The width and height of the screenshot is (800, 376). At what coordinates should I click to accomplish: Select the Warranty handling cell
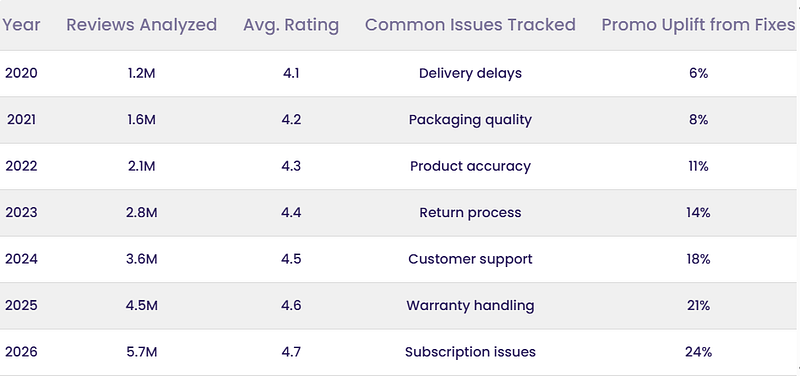coord(470,306)
